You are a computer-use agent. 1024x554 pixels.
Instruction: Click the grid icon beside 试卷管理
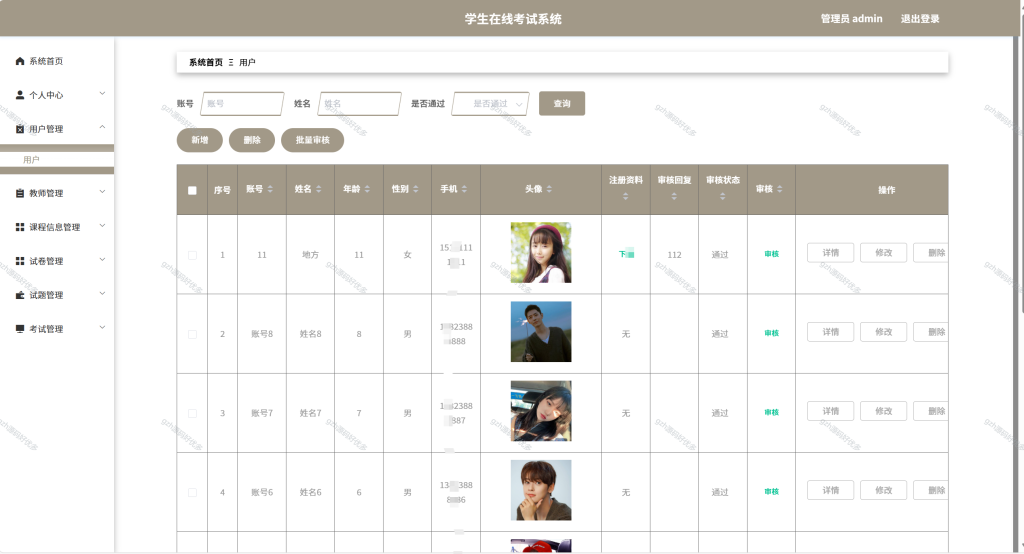pos(20,261)
